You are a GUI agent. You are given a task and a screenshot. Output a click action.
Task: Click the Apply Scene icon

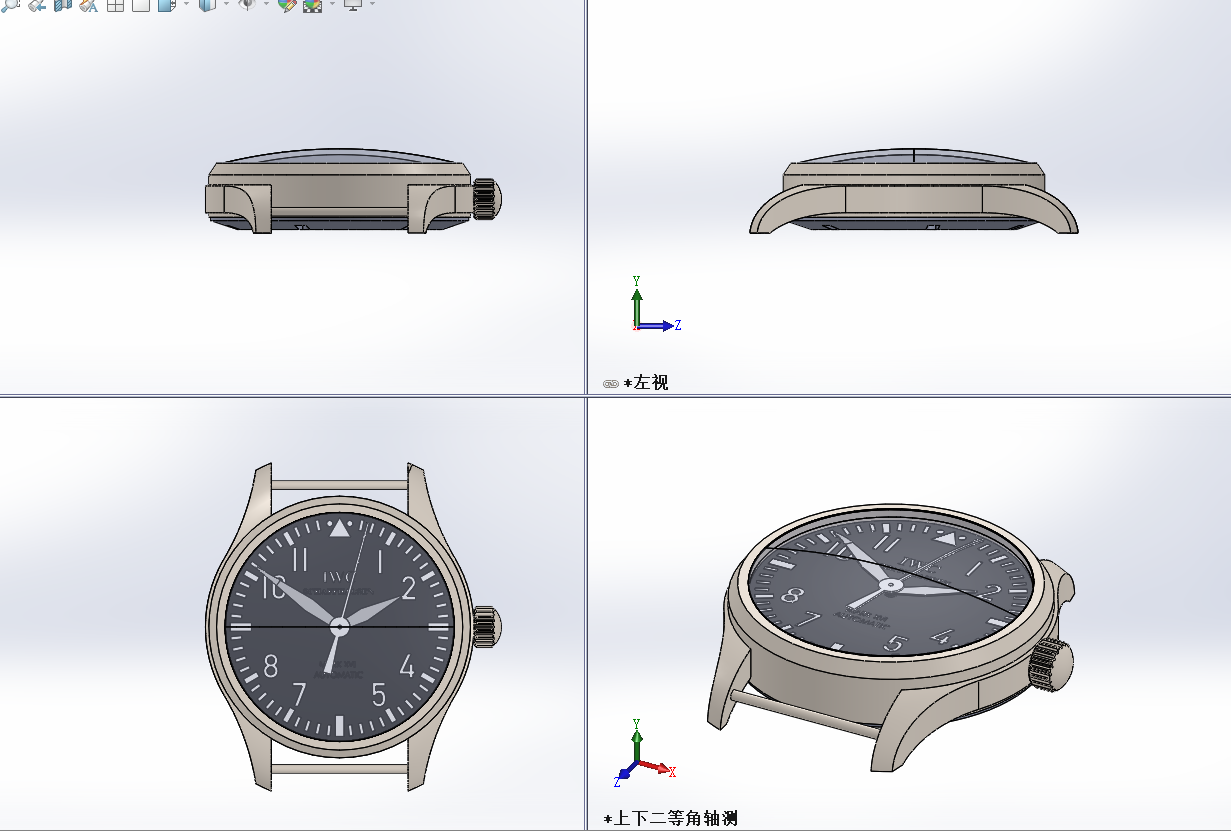pyautogui.click(x=312, y=4)
